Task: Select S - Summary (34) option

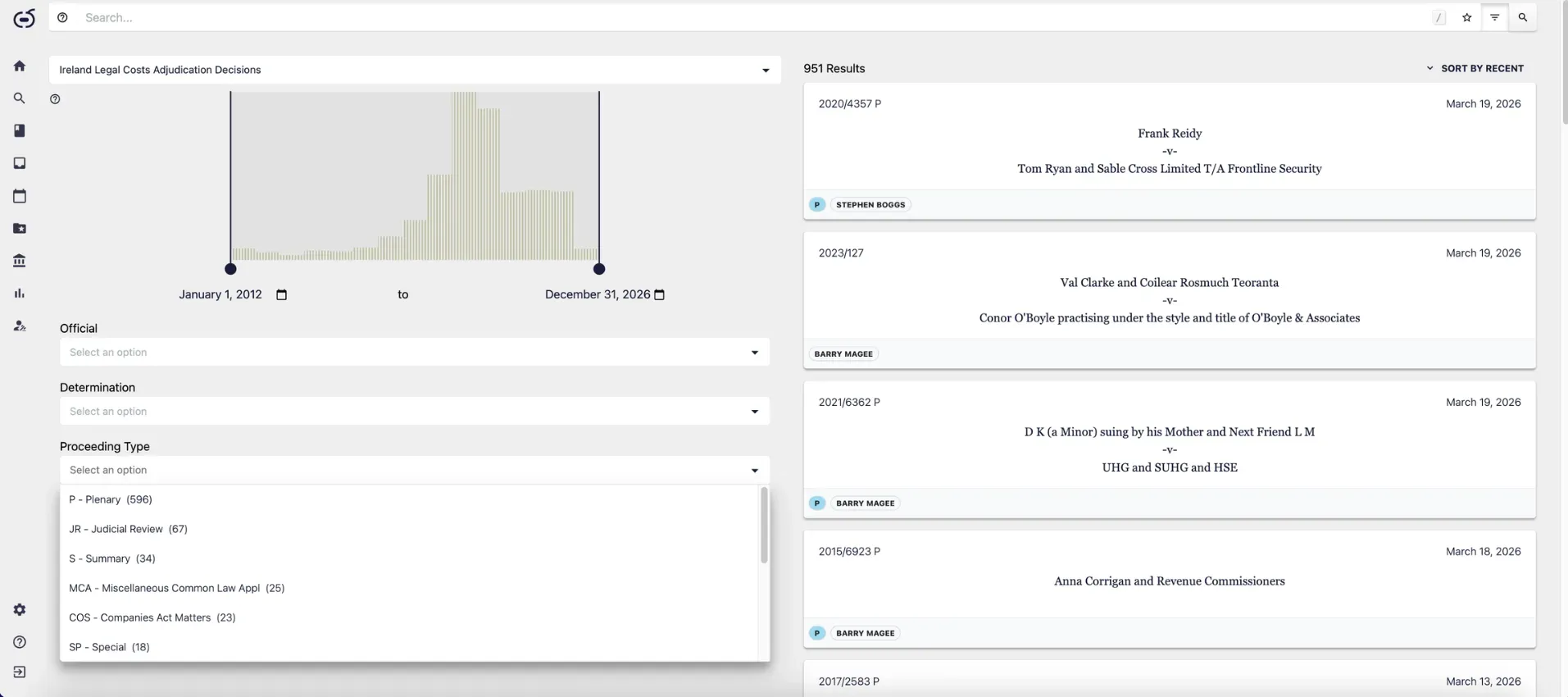Action: pyautogui.click(x=409, y=558)
